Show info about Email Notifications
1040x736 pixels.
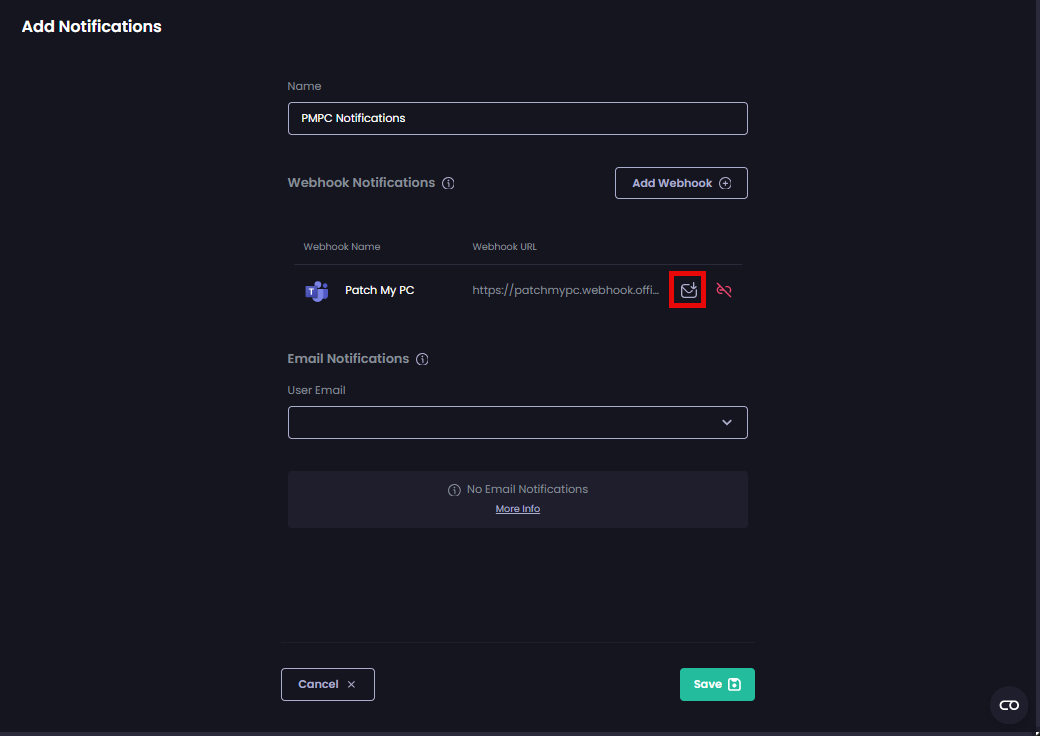coord(422,359)
